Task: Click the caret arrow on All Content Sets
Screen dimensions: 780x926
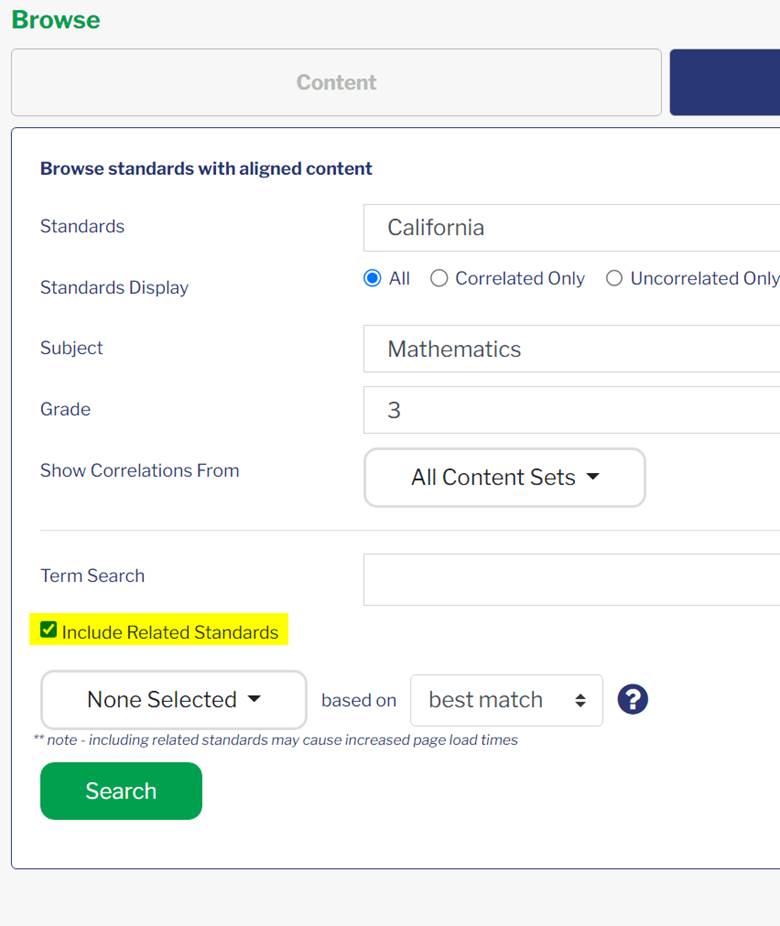Action: (x=593, y=477)
